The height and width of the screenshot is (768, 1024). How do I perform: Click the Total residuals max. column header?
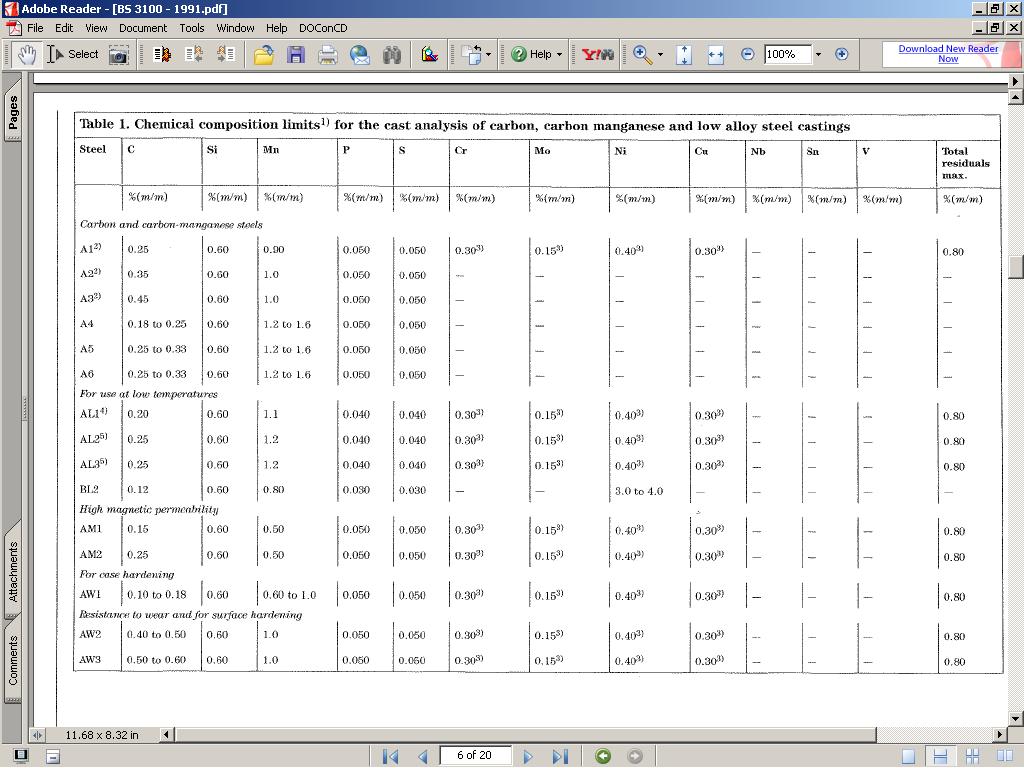point(966,163)
